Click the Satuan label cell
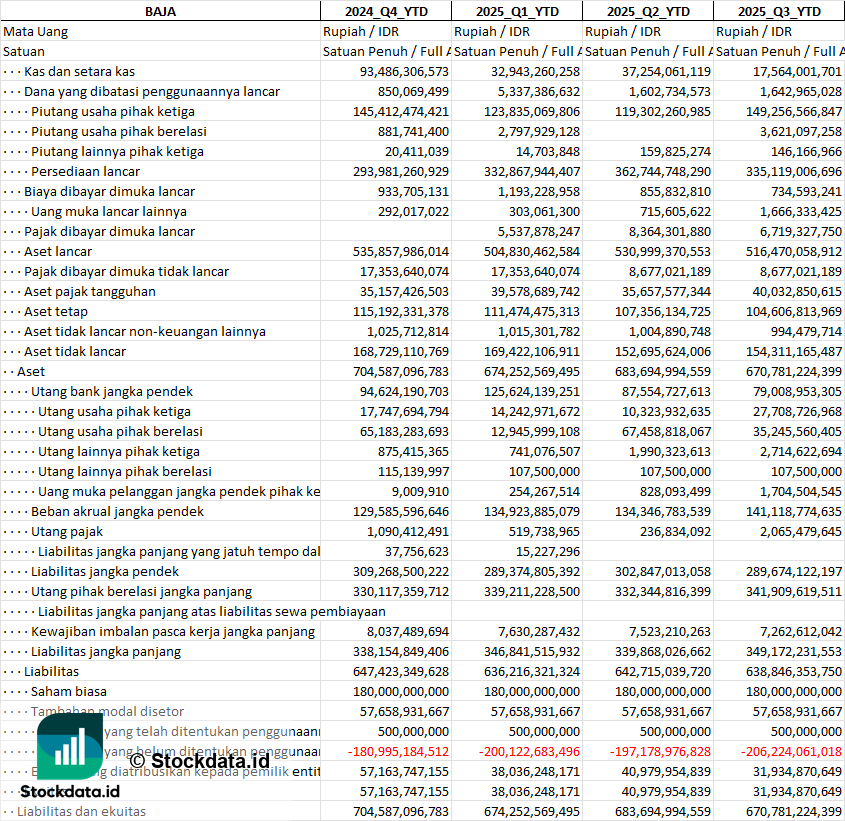Screen dimensions: 845x821 (x=24, y=51)
